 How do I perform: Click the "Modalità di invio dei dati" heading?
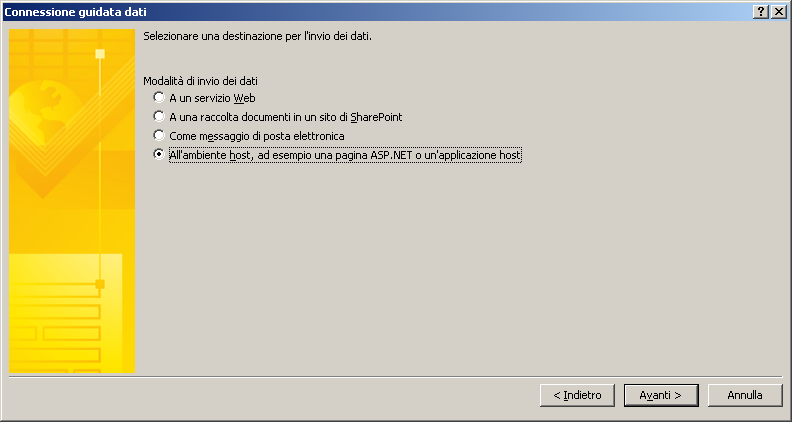[x=201, y=81]
